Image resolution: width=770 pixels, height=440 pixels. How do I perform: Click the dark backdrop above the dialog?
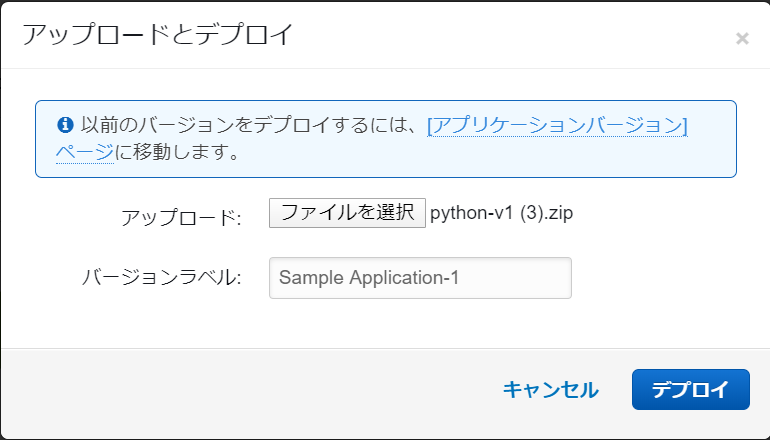(385, 1)
